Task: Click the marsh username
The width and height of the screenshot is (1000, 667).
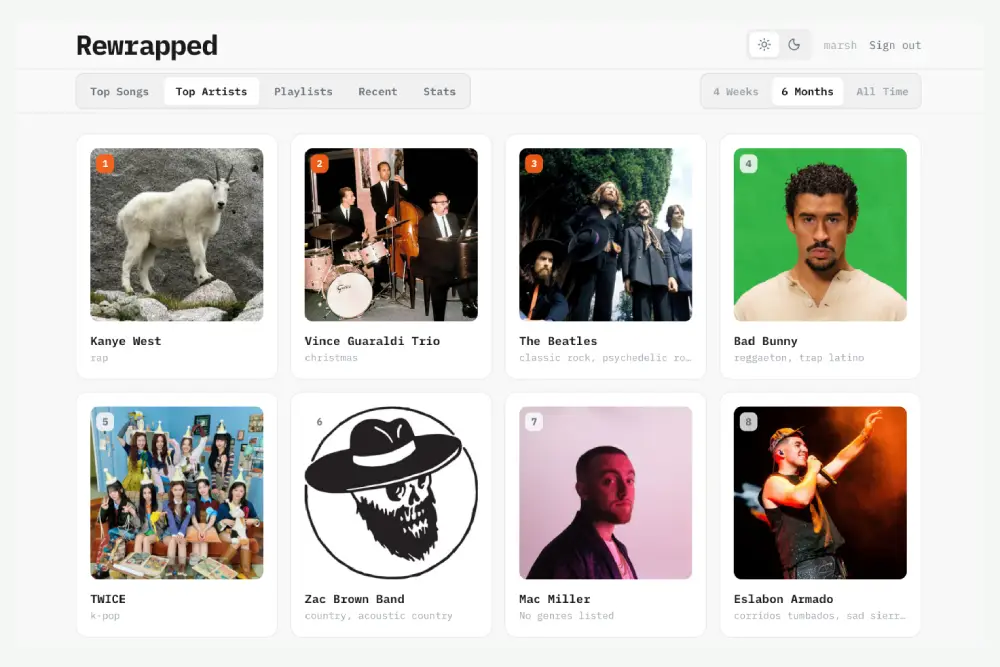Action: coord(840,45)
